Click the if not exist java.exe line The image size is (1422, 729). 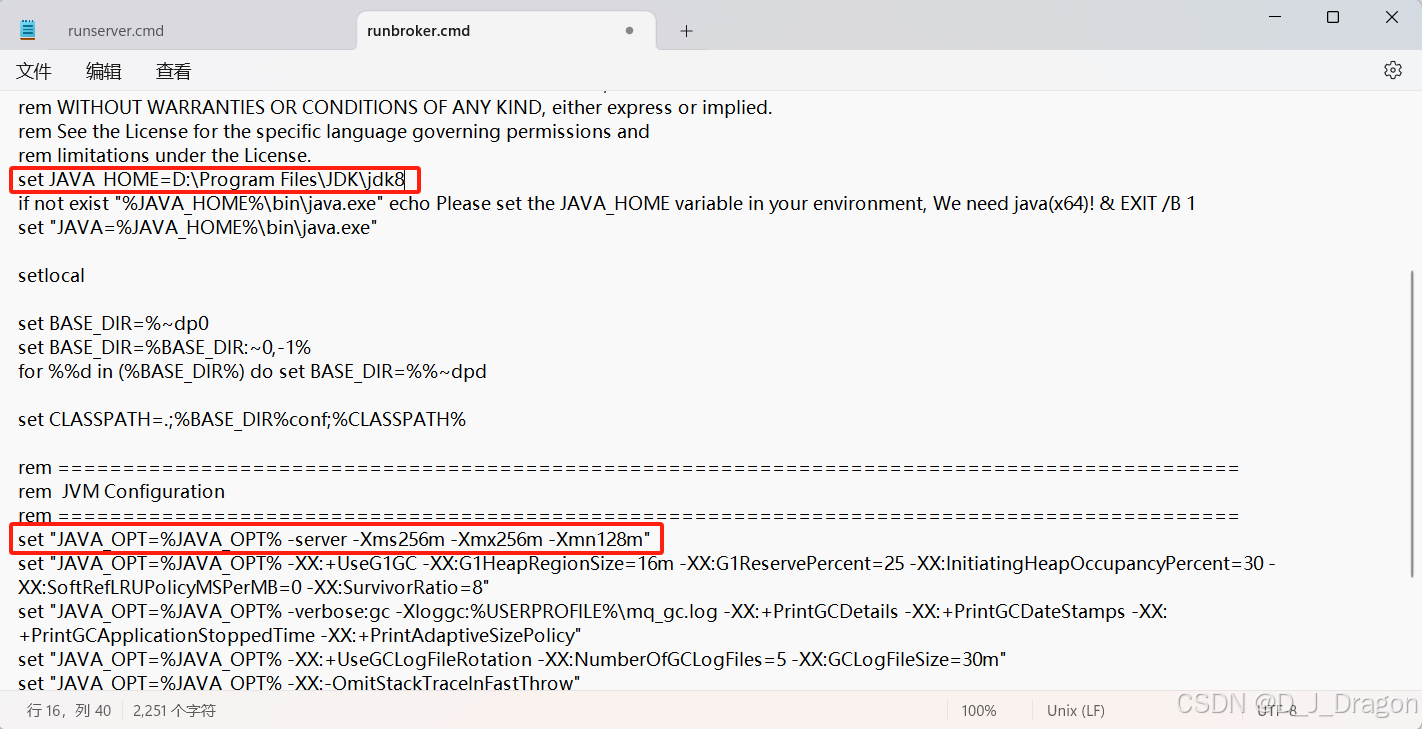pyautogui.click(x=607, y=204)
